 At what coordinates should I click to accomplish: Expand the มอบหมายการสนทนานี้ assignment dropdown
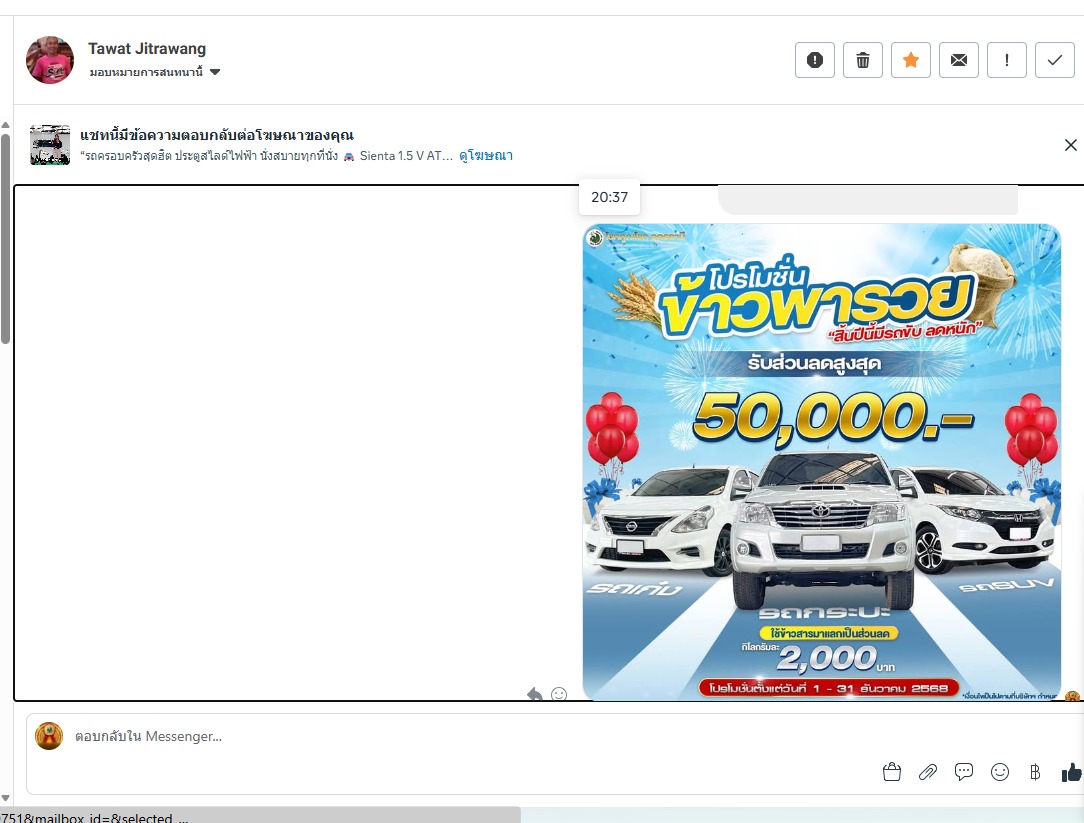(154, 72)
